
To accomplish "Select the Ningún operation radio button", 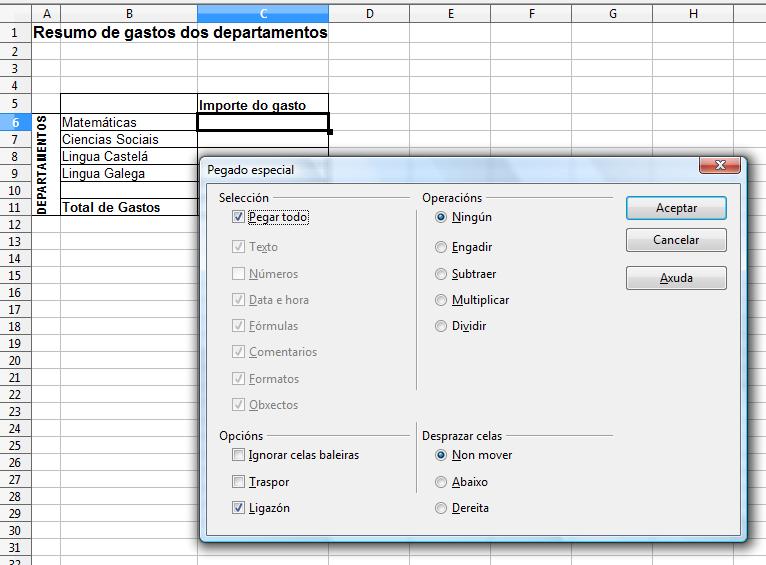I will coord(441,217).
